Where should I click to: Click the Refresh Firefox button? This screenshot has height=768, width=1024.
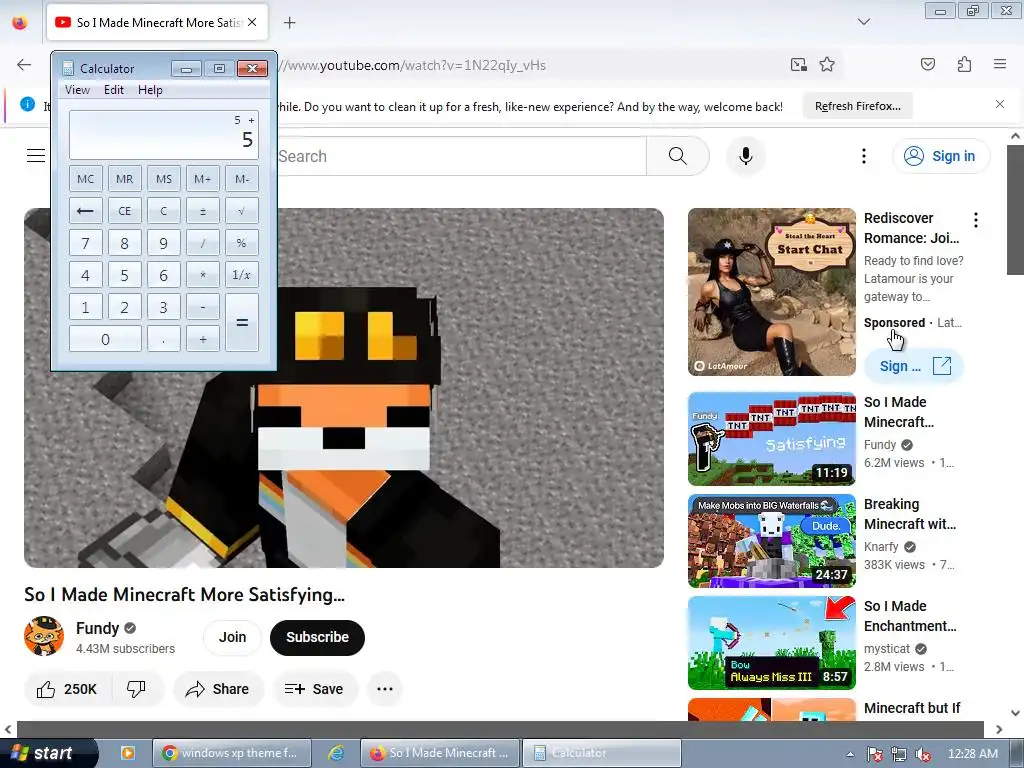point(857,106)
